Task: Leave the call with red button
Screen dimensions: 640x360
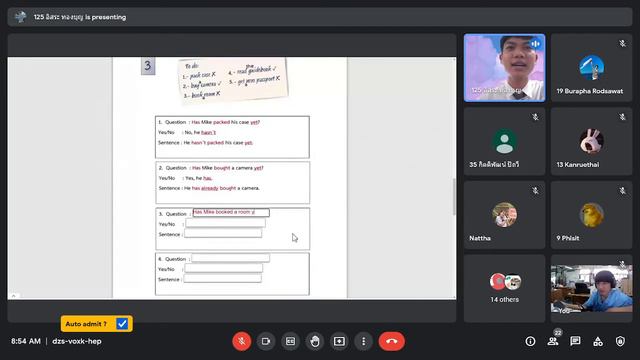Action: [391, 341]
